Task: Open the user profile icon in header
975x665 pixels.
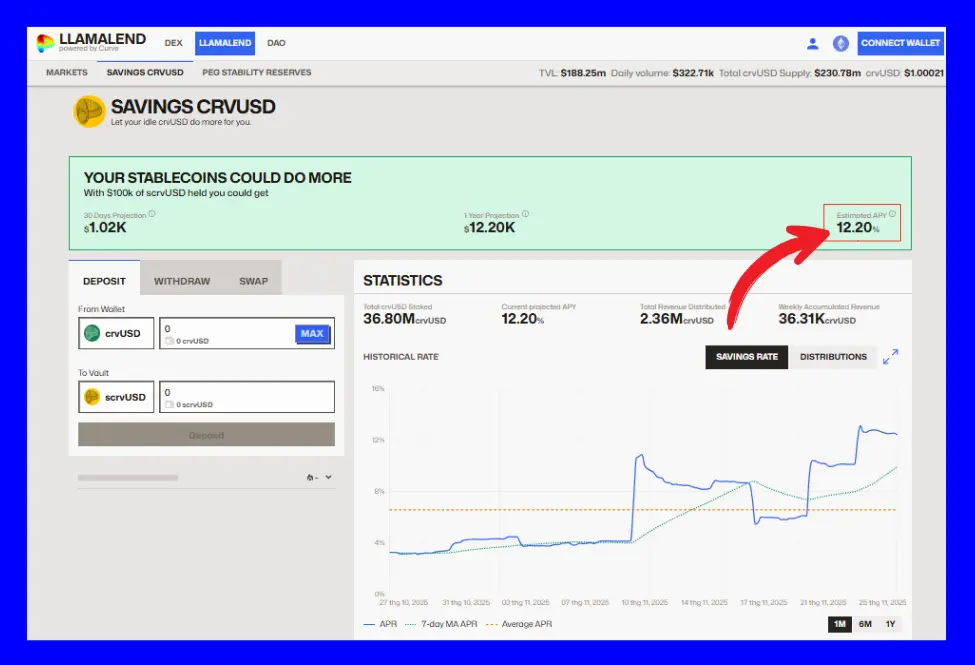Action: 813,43
